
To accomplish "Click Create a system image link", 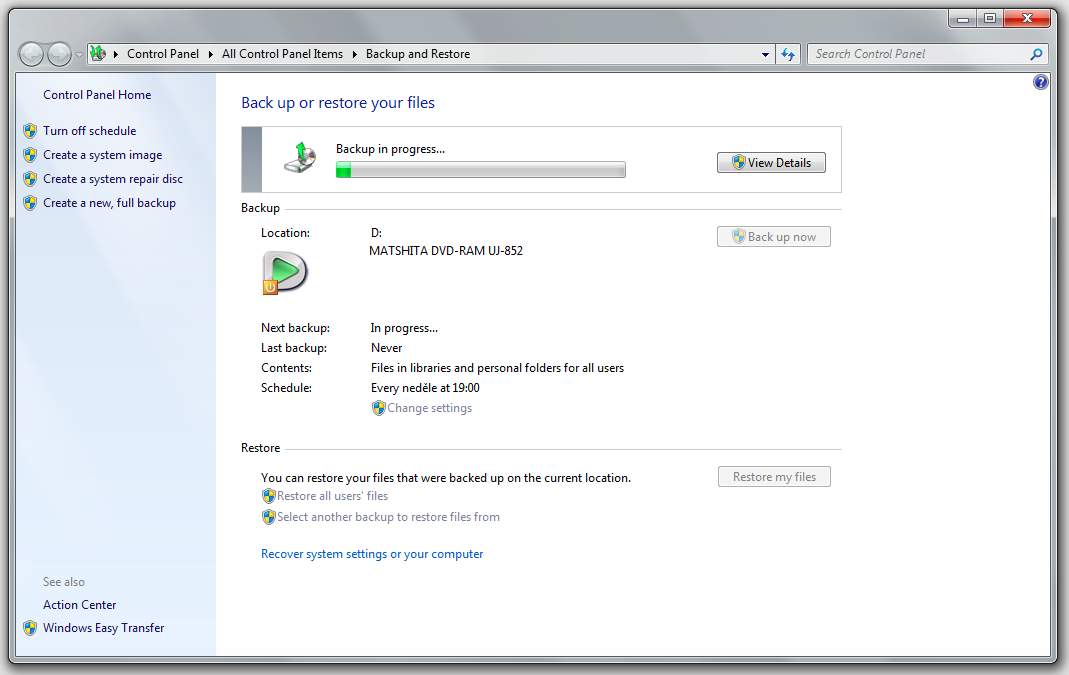I will pos(102,155).
